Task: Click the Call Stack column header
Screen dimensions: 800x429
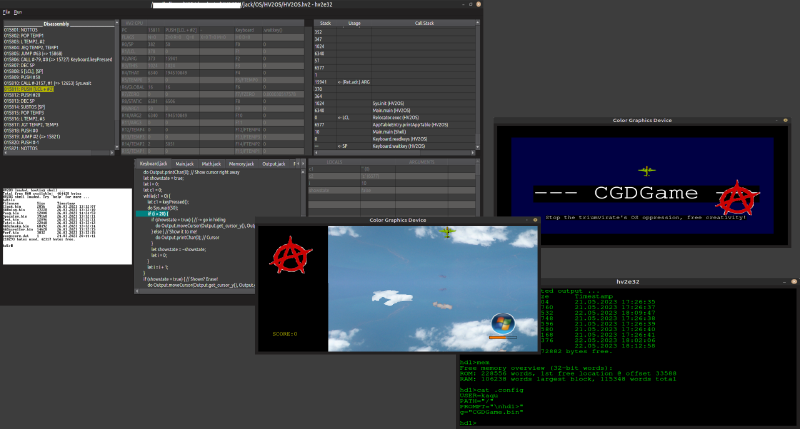Action: pos(424,22)
